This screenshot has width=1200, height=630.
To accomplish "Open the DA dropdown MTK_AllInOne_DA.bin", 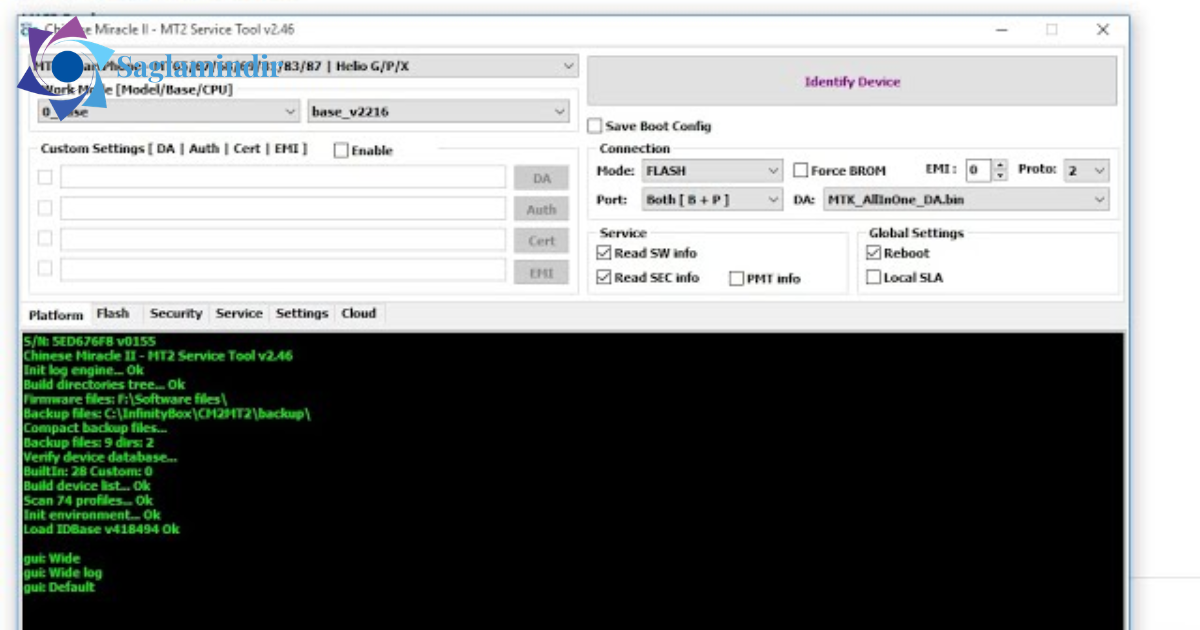I will [966, 200].
